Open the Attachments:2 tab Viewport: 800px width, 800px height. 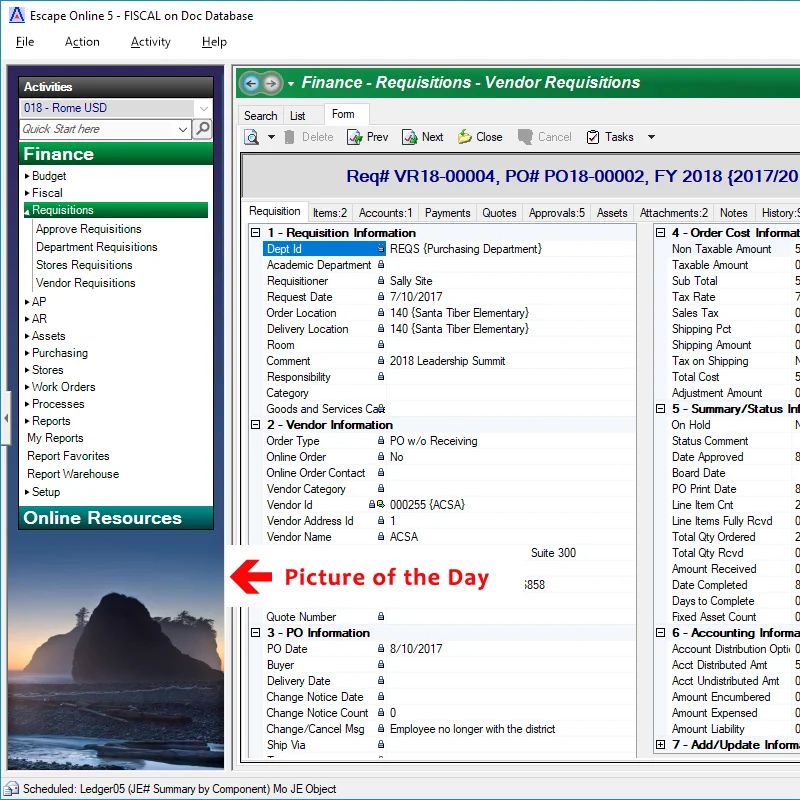(x=673, y=213)
